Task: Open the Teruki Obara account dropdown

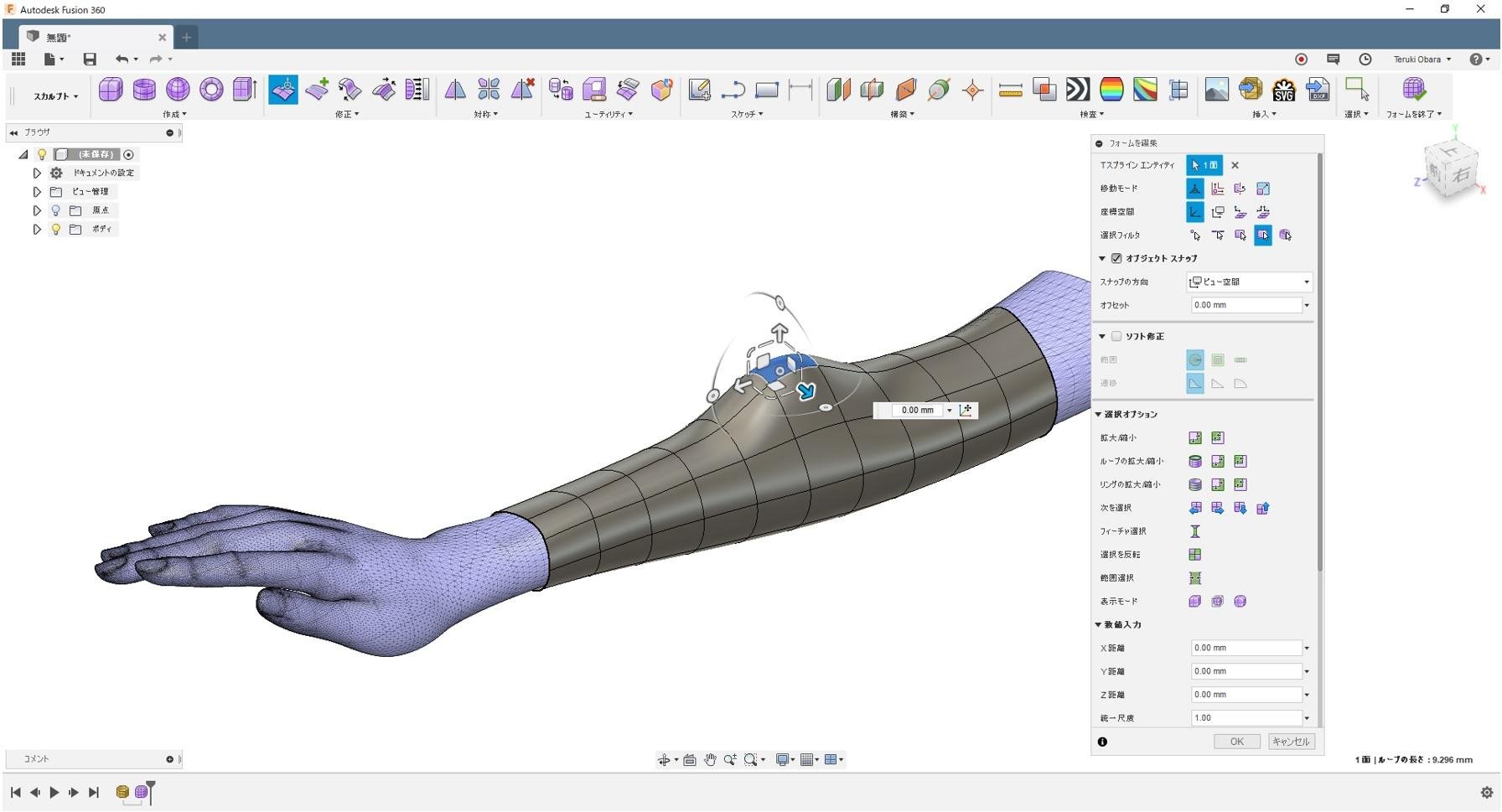Action: pos(1422,59)
